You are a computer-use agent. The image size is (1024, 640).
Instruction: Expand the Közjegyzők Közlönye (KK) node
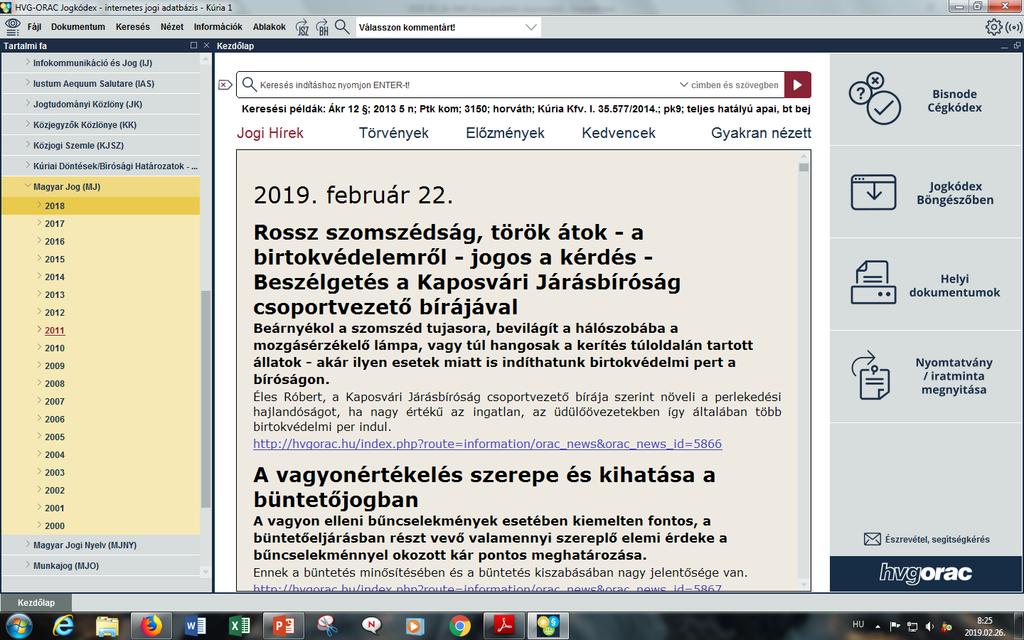click(x=27, y=124)
